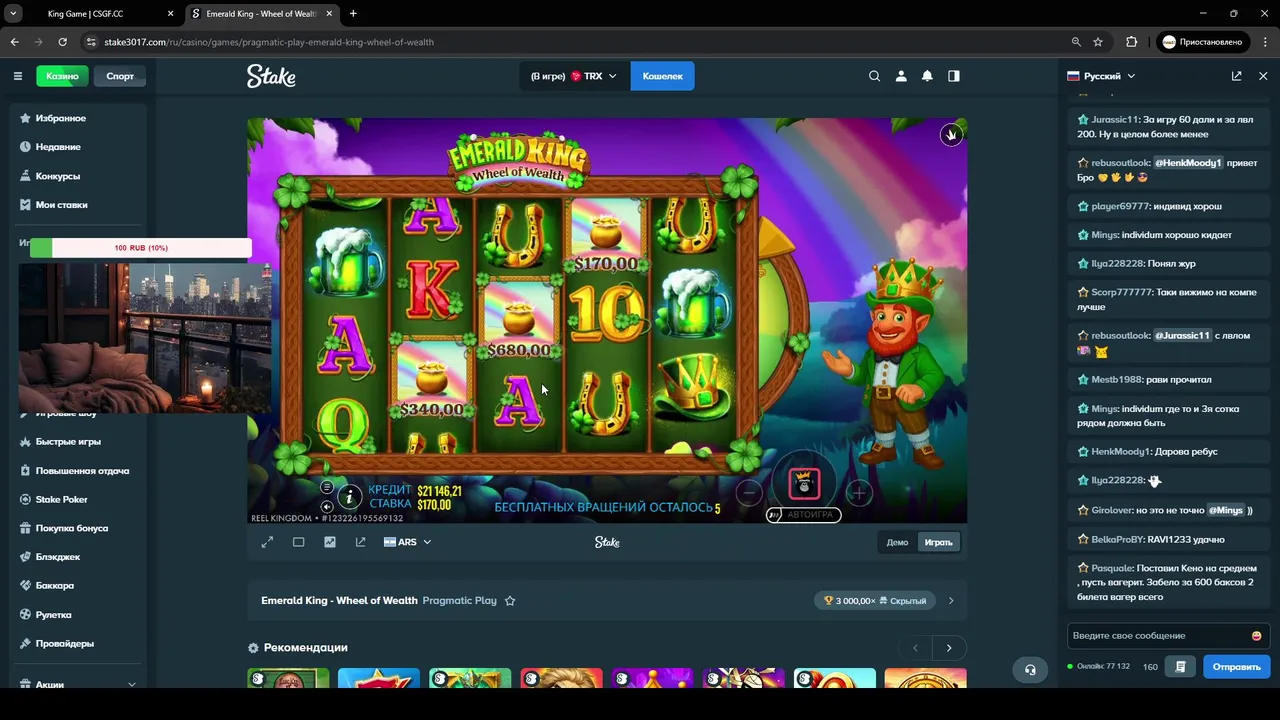Start Автоигра autoplay
The width and height of the screenshot is (1280, 720).
click(x=804, y=515)
